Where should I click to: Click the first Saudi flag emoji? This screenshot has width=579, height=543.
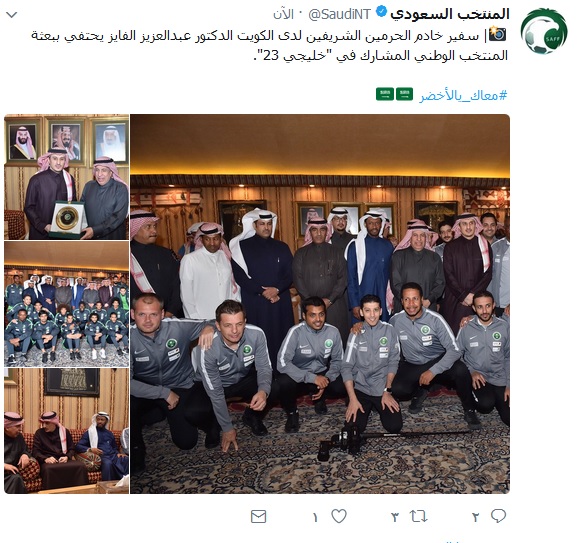(x=404, y=94)
